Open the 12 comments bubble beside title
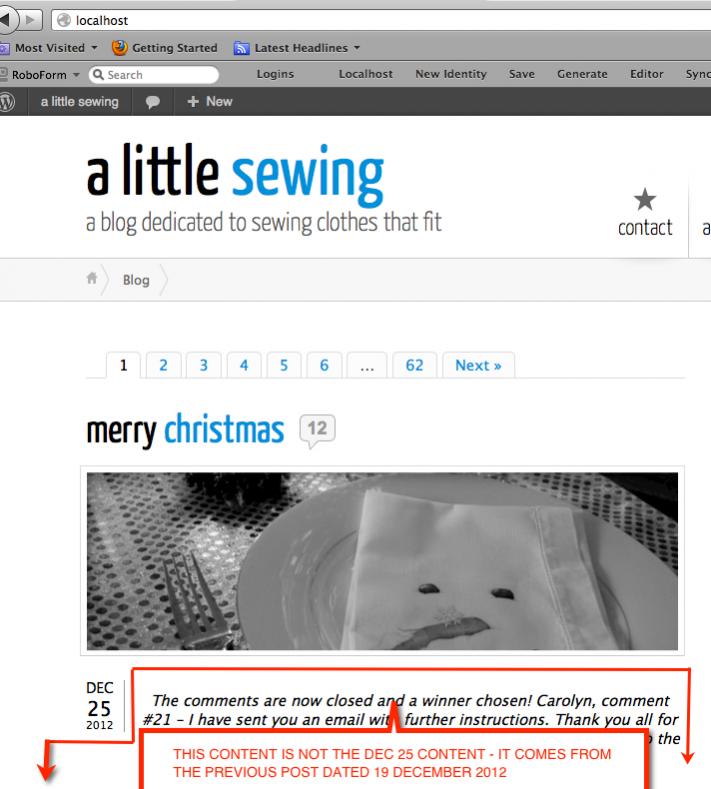 (317, 430)
